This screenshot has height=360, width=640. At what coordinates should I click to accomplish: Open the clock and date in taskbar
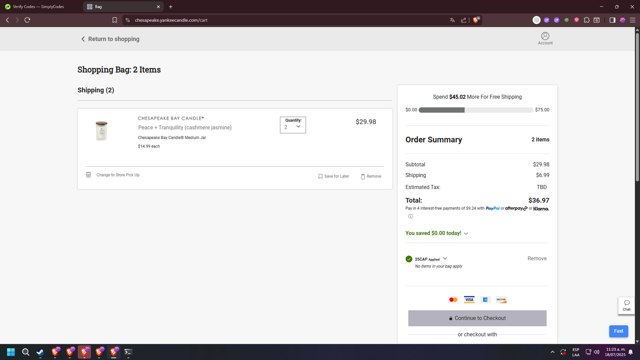click(x=615, y=352)
